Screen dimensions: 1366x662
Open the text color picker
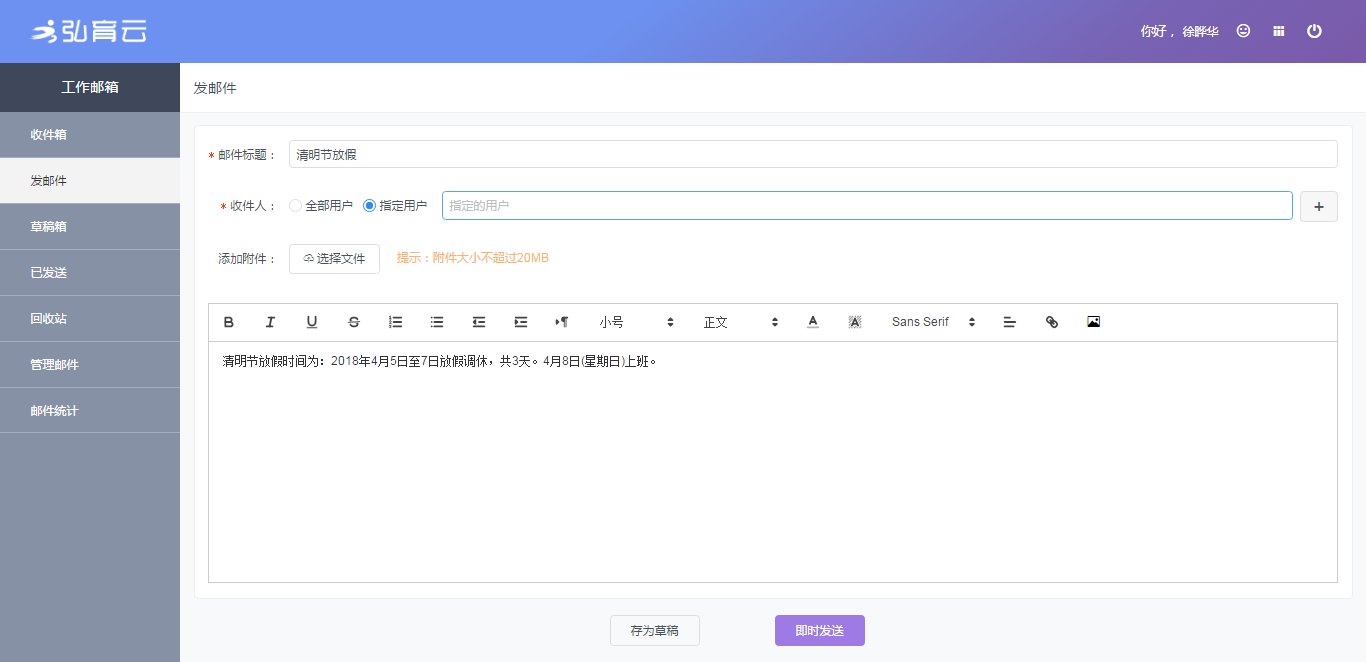click(x=813, y=322)
